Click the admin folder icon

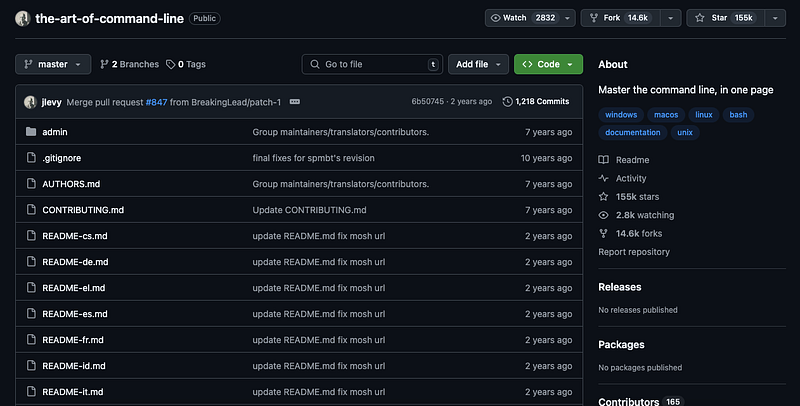31,132
